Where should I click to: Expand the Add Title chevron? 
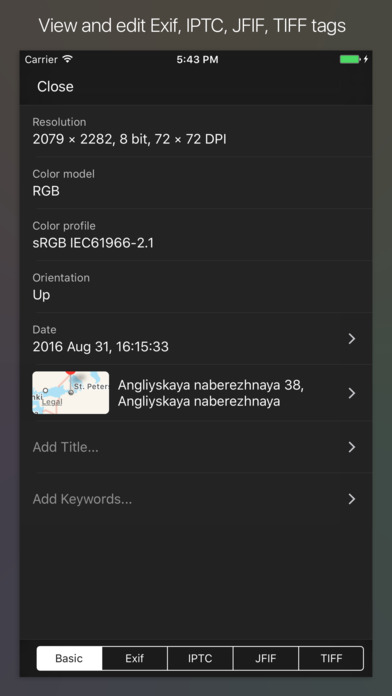click(x=352, y=447)
